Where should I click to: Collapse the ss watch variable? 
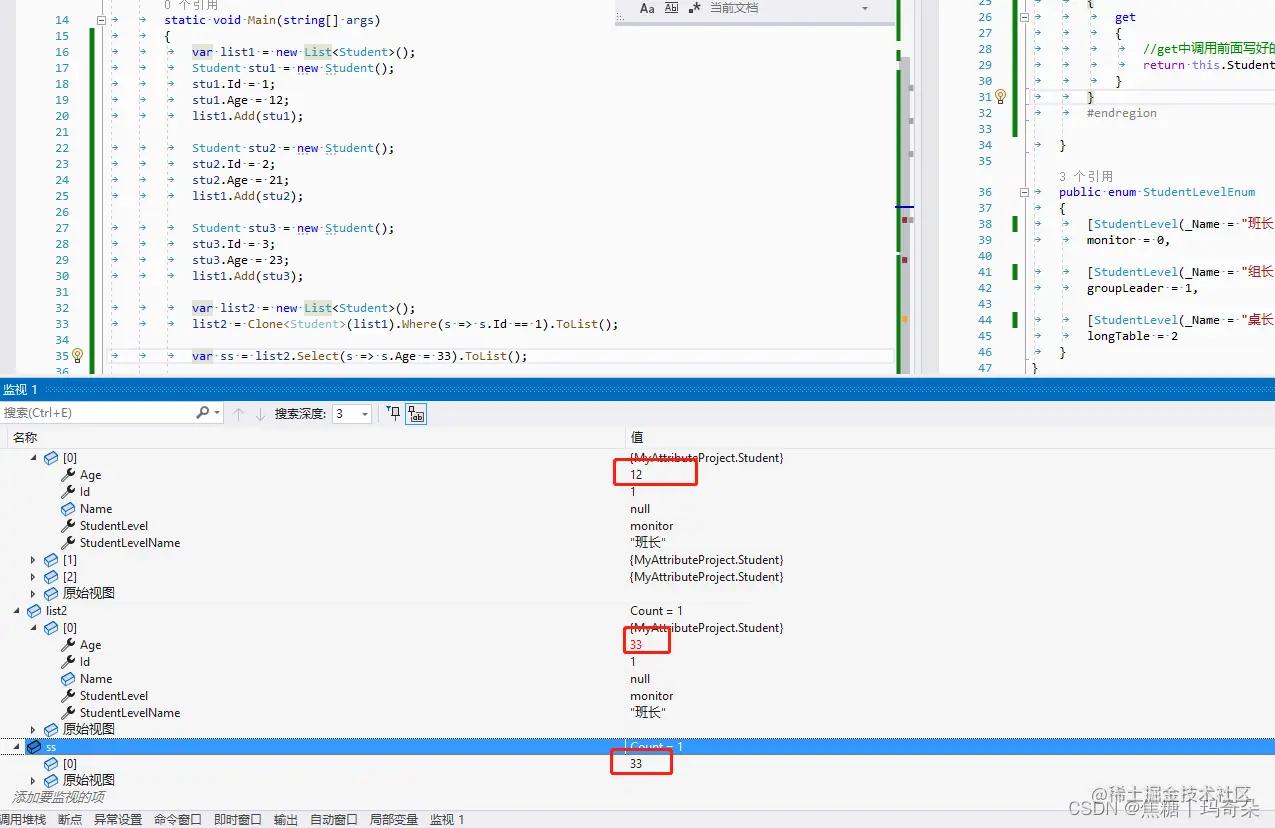(x=16, y=747)
